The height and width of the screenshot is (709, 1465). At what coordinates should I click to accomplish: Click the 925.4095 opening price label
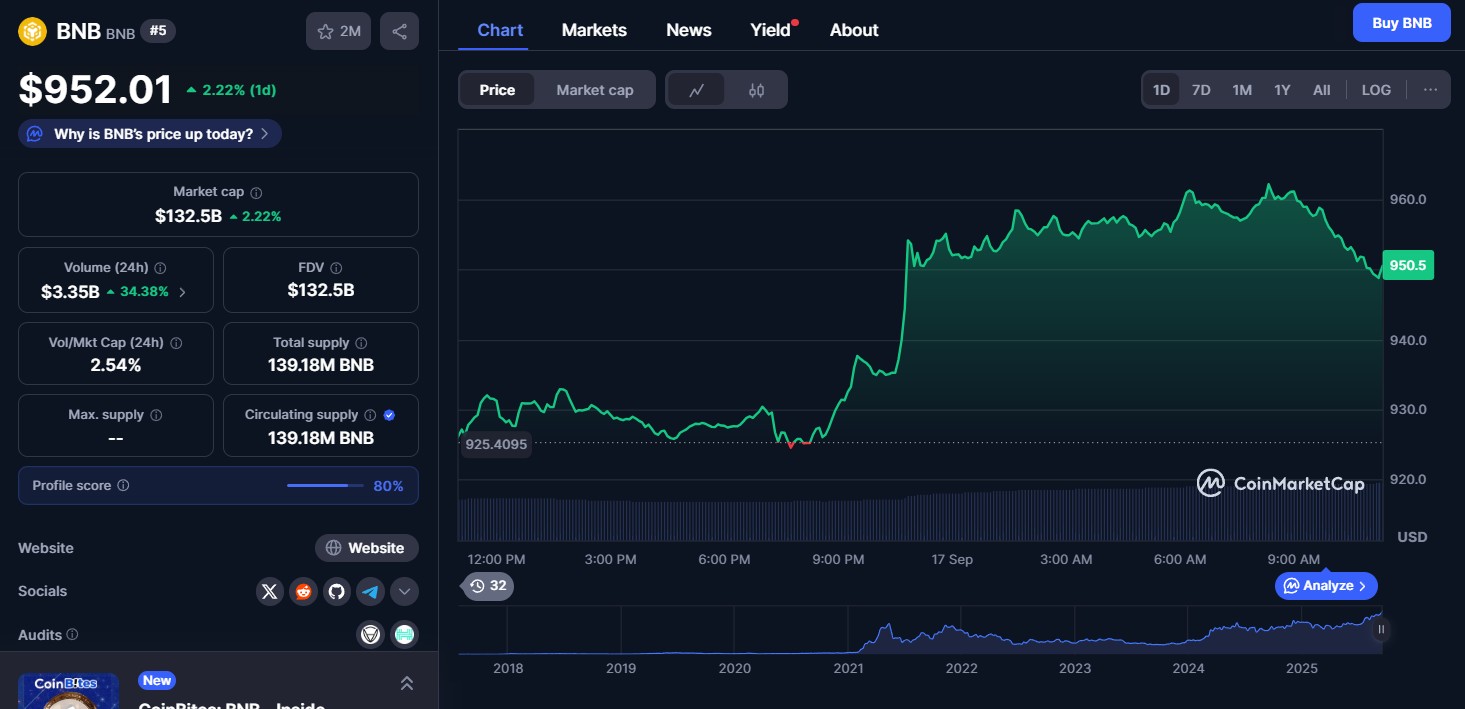(495, 444)
